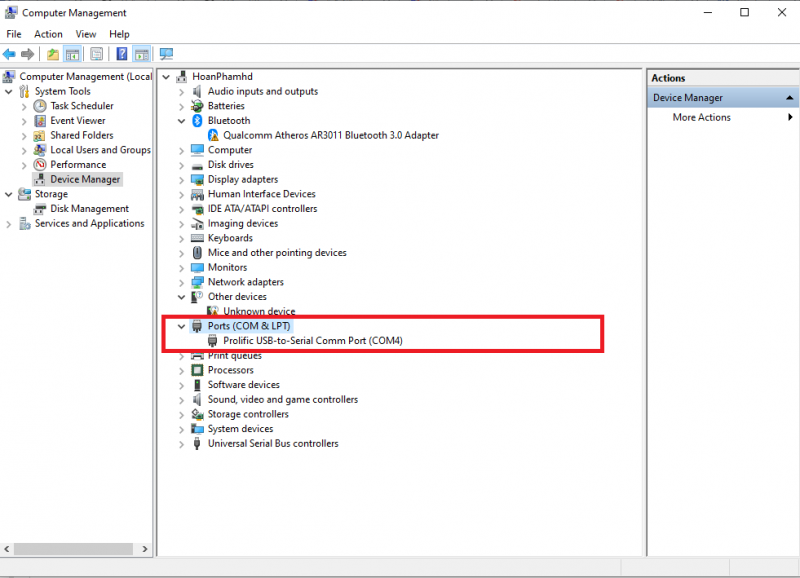Click the Unknown device warning icon

tap(213, 311)
